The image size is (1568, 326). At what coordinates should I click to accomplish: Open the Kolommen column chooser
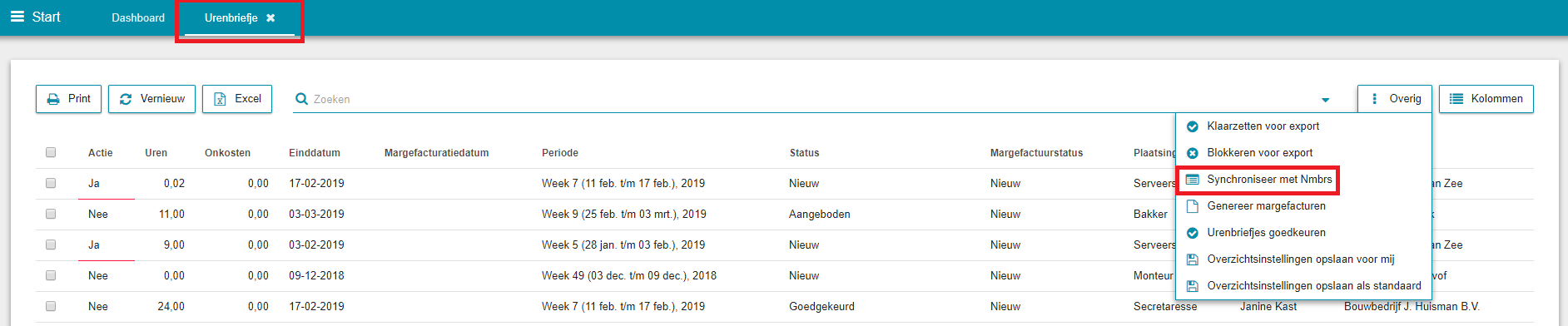[x=1486, y=99]
